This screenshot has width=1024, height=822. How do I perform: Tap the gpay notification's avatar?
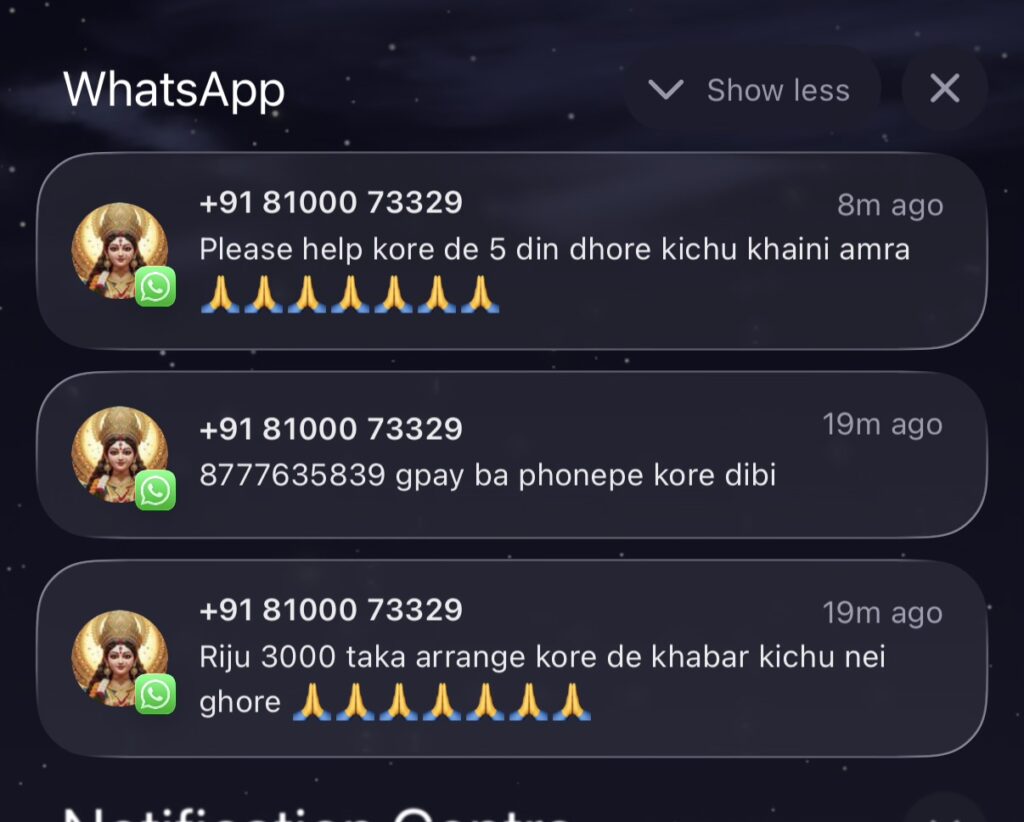pyautogui.click(x=120, y=454)
